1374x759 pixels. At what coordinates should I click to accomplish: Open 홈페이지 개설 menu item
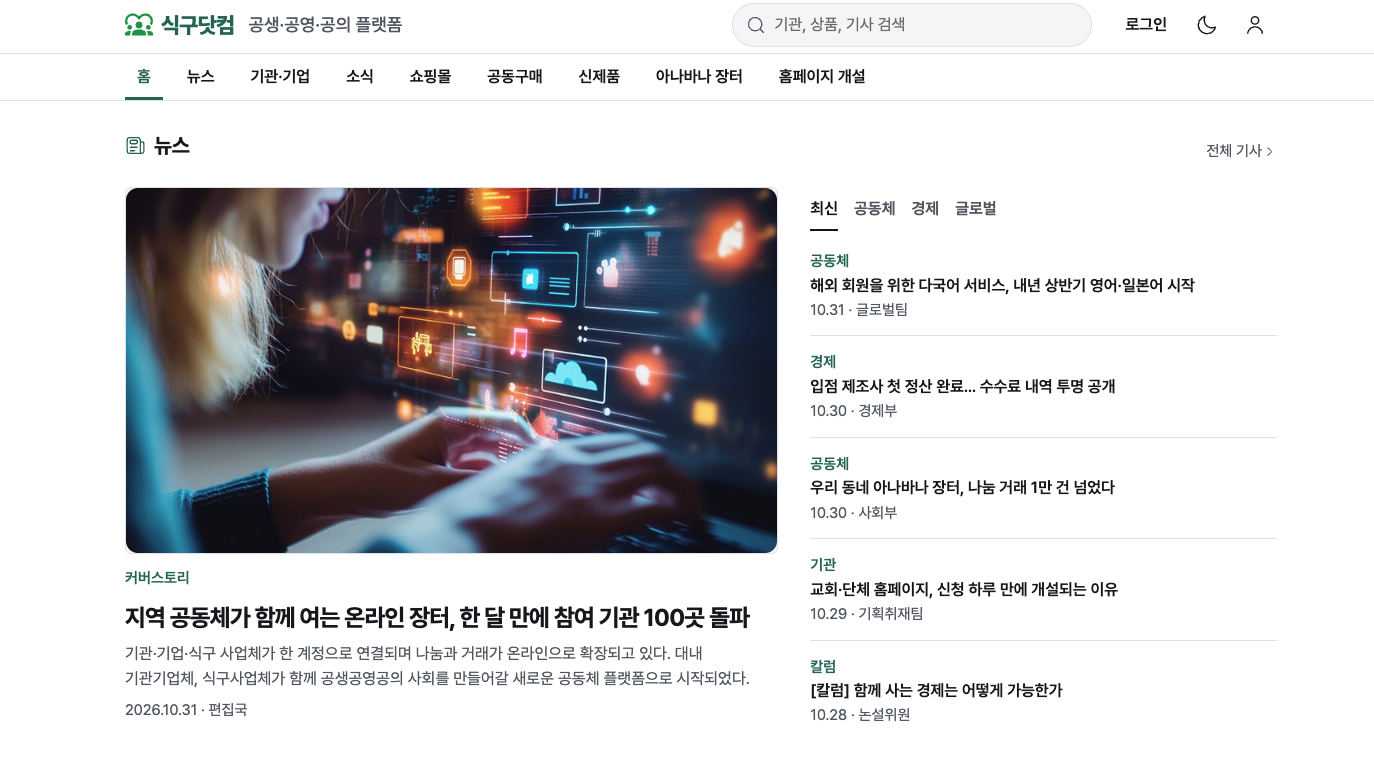click(x=822, y=77)
